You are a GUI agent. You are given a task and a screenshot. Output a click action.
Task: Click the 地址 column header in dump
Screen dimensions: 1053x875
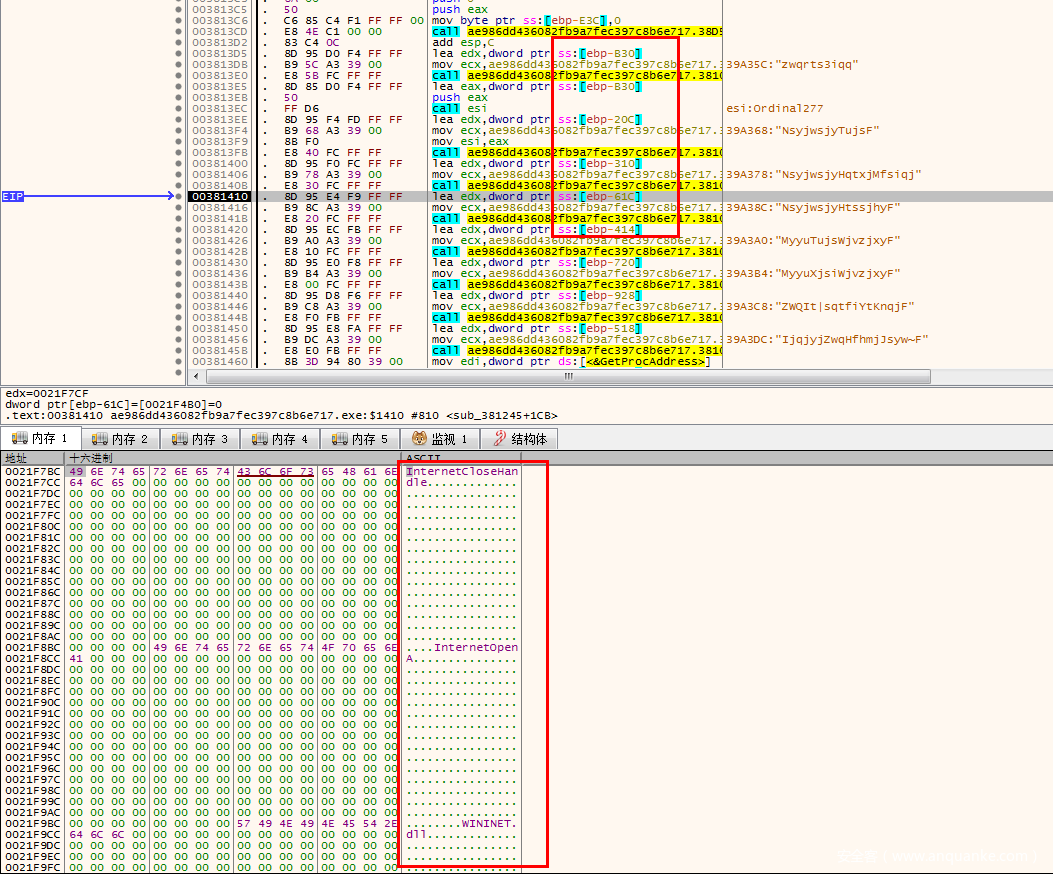click(17, 457)
